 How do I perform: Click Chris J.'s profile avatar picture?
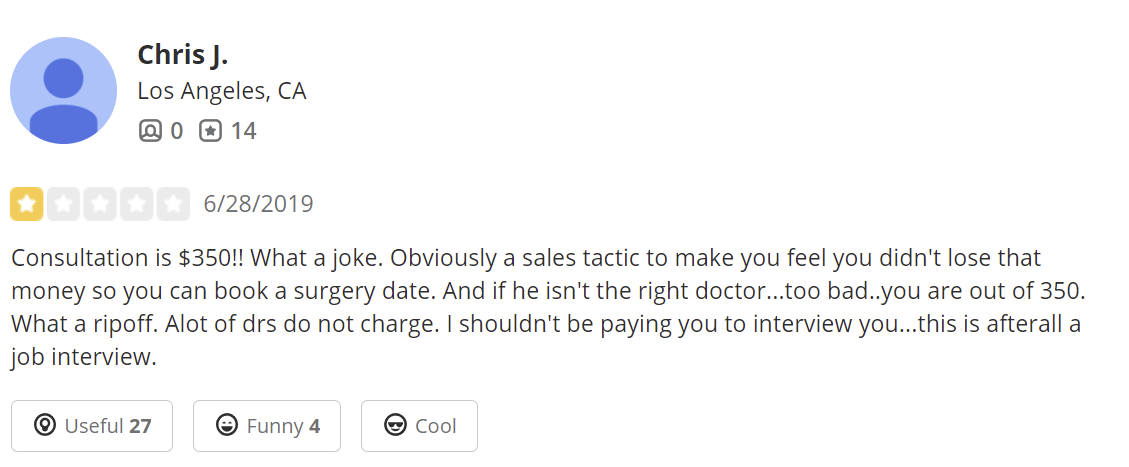click(x=64, y=90)
